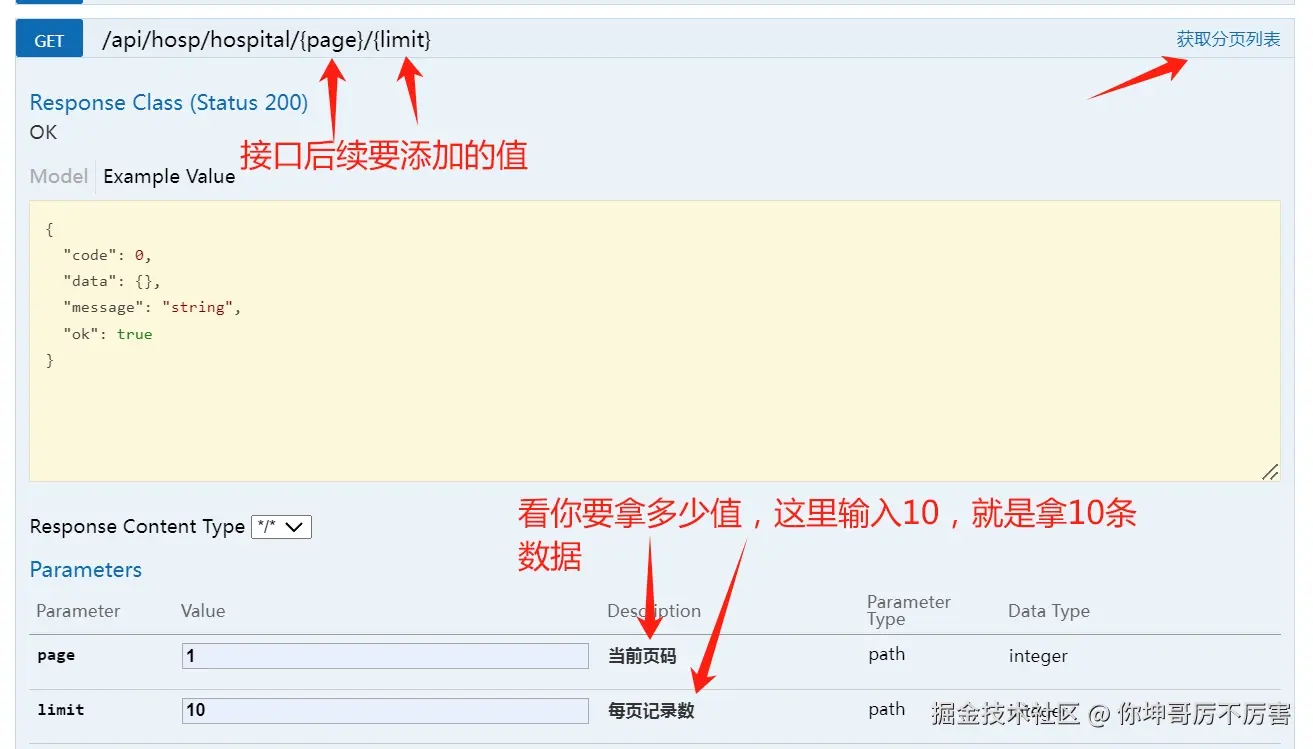Select the Example Value tab
1313x749 pixels.
click(168, 176)
